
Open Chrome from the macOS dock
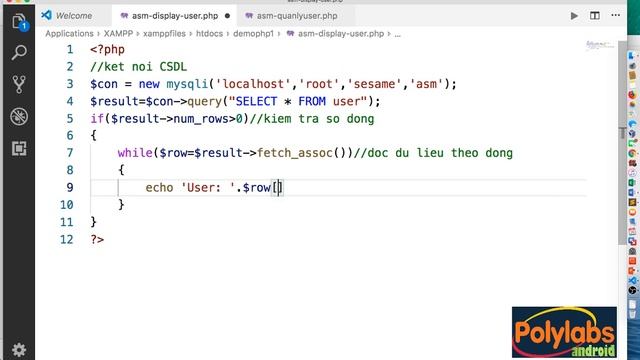click(632, 153)
